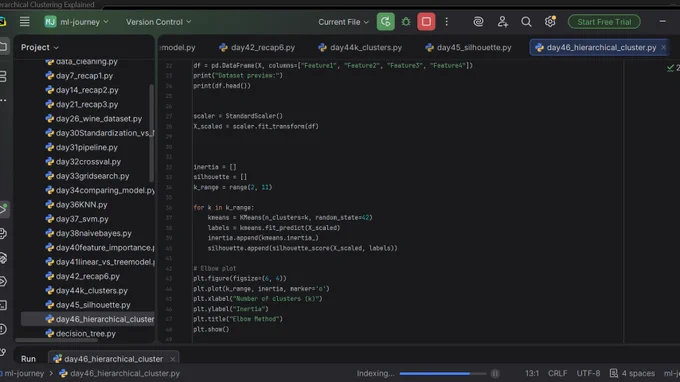The image size is (680, 382).
Task: Stop the running process with the red button
Action: point(426,22)
